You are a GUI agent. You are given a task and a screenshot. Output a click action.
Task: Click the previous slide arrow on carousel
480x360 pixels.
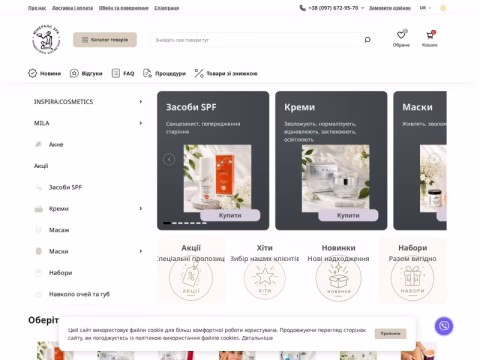tap(169, 159)
